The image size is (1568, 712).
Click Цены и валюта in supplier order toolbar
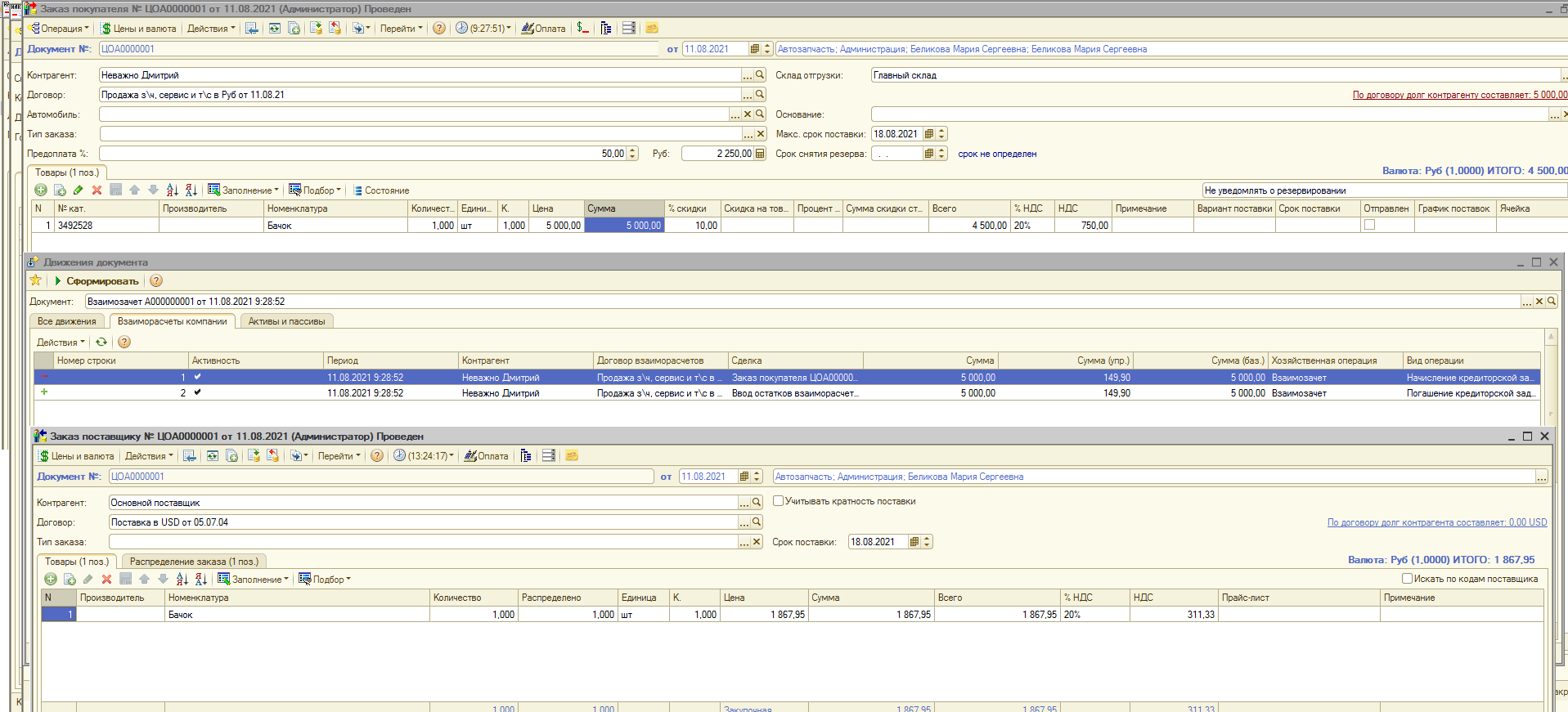tap(76, 456)
